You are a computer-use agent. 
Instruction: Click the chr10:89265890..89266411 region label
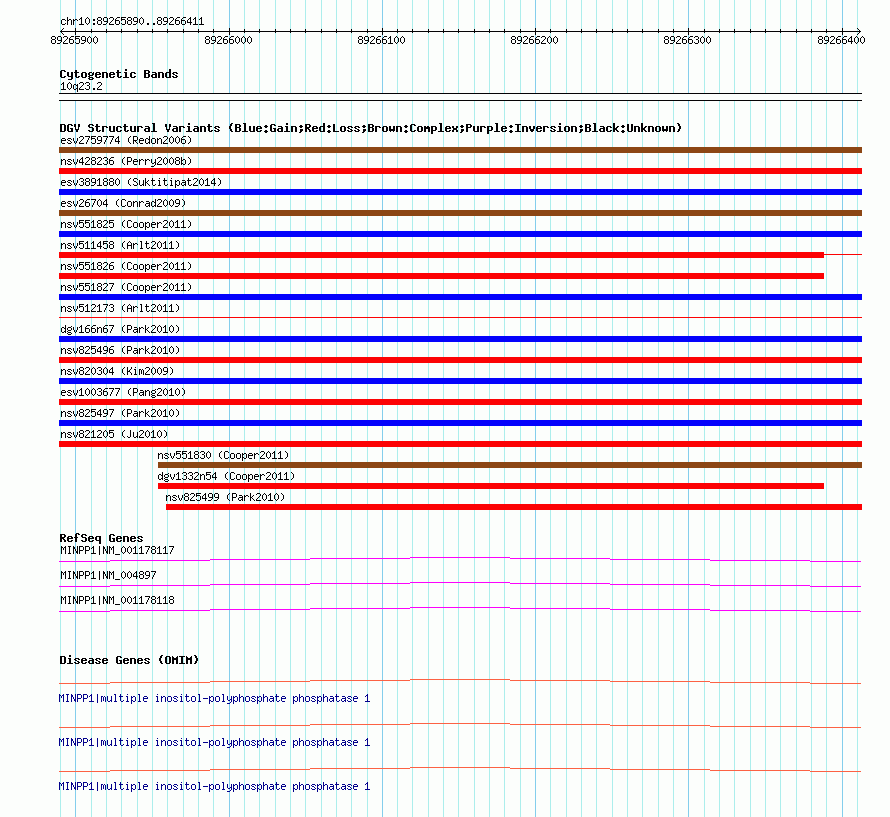[132, 22]
